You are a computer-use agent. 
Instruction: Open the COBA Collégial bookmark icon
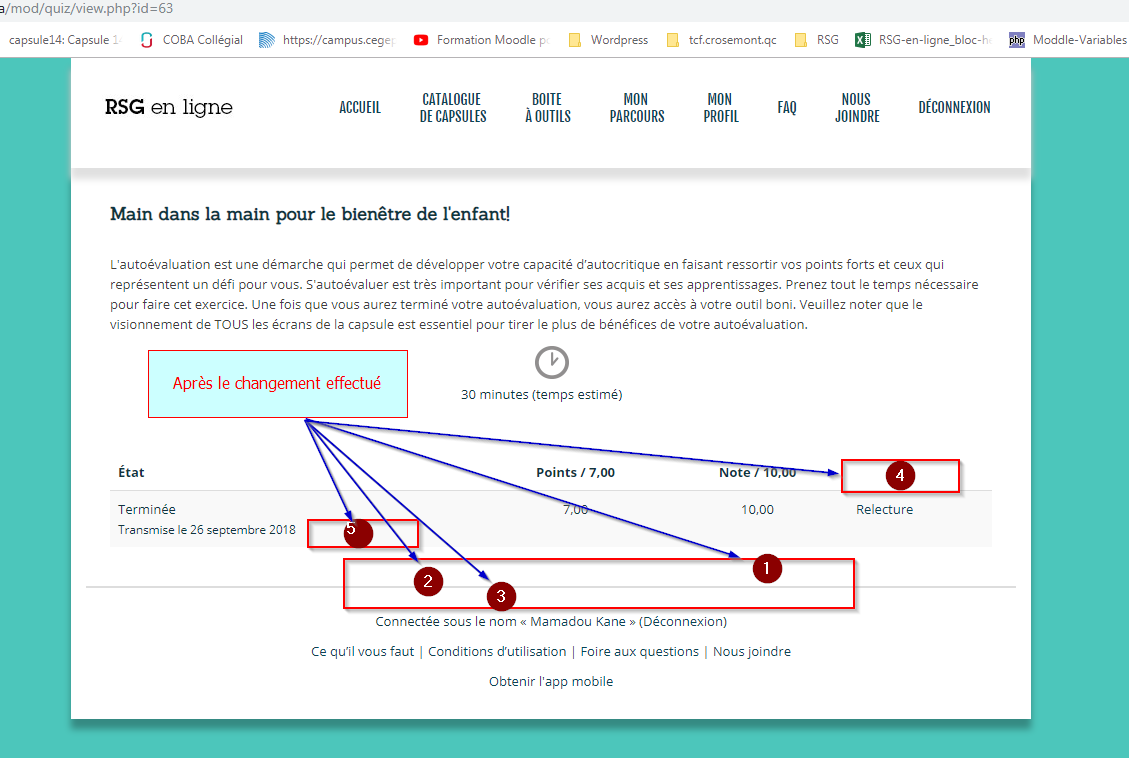pyautogui.click(x=147, y=40)
